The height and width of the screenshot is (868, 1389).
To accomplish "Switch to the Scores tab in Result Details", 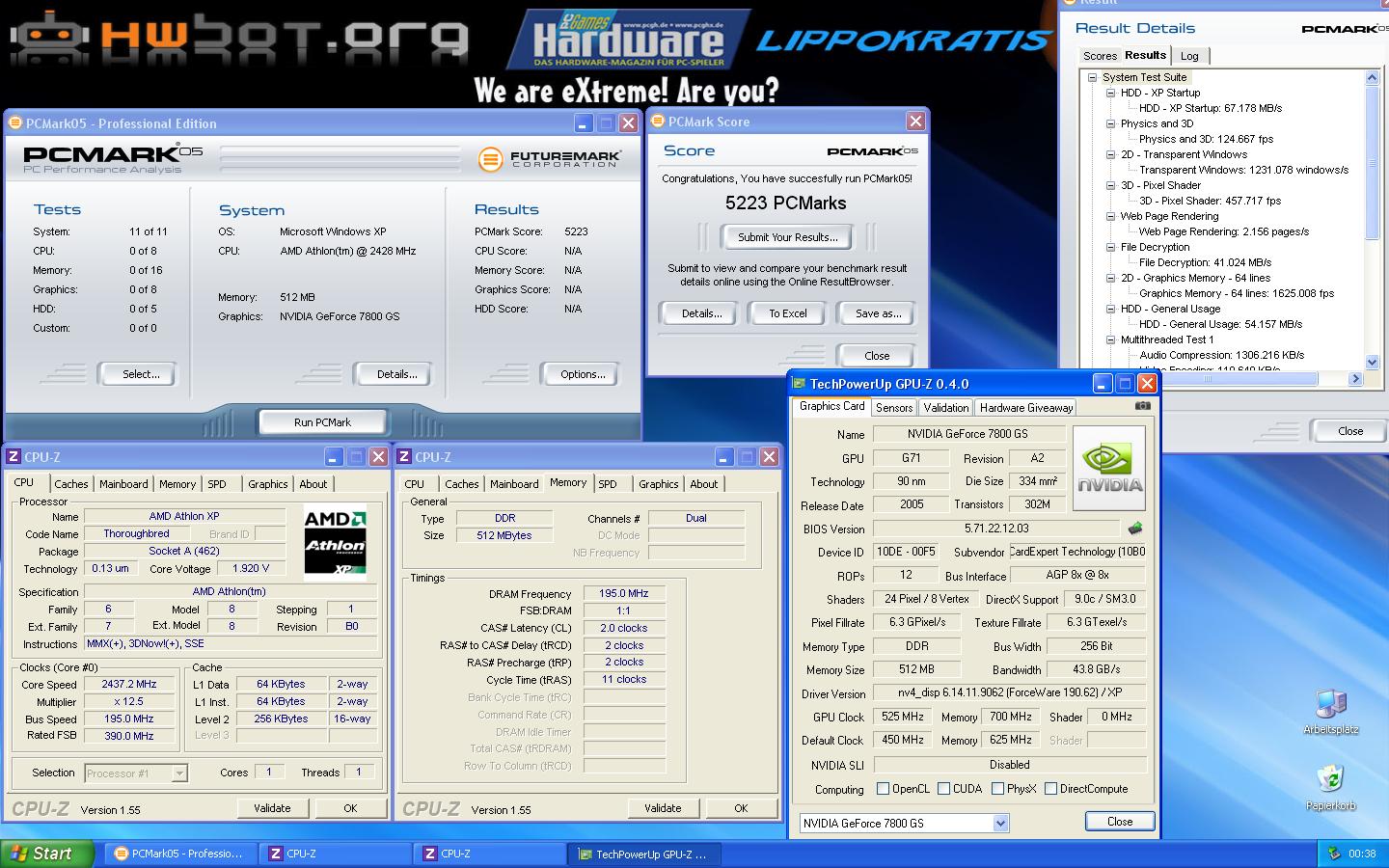I will click(x=1100, y=56).
